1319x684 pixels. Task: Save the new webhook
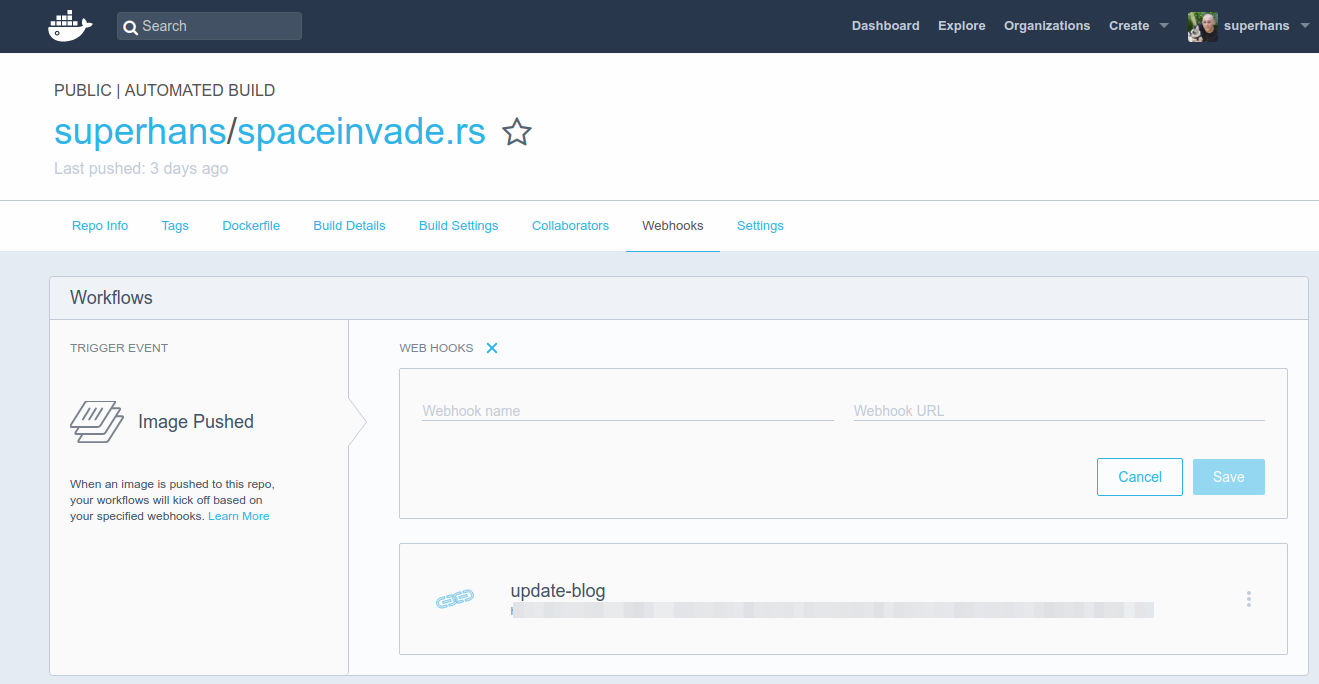pos(1229,477)
